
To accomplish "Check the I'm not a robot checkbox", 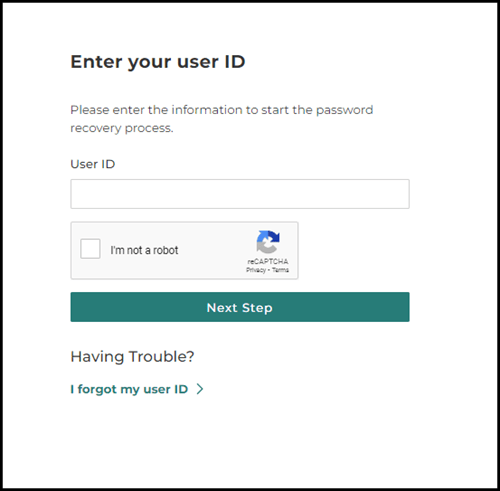I will pos(90,249).
